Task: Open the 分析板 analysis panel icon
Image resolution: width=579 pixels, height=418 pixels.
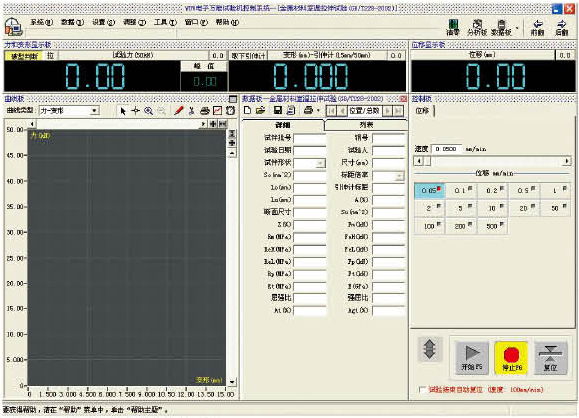Action: click(x=477, y=28)
